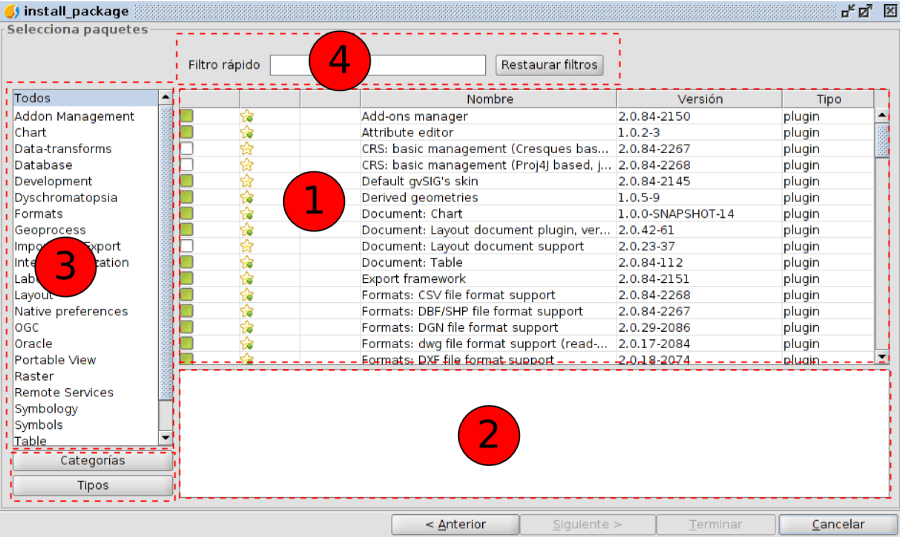The image size is (900, 537).
Task: Check the CRS Cresques based package checkbox
Action: coord(187,149)
